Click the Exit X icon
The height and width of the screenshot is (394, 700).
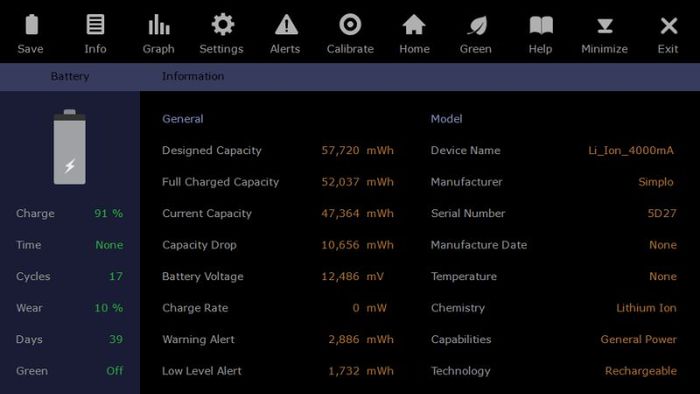pos(669,25)
